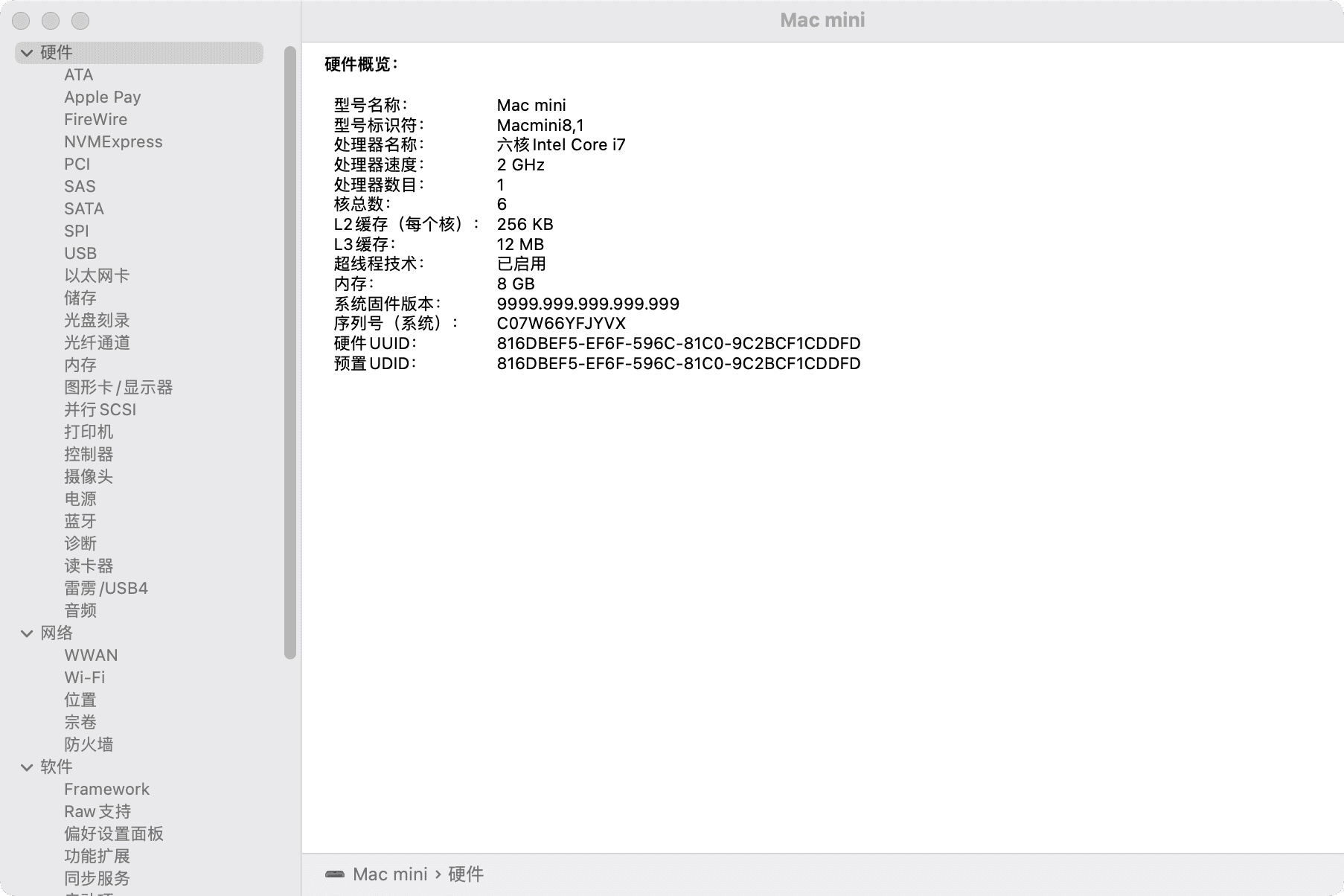Select 光纤通道 in the sidebar
The height and width of the screenshot is (896, 1344).
tap(97, 343)
